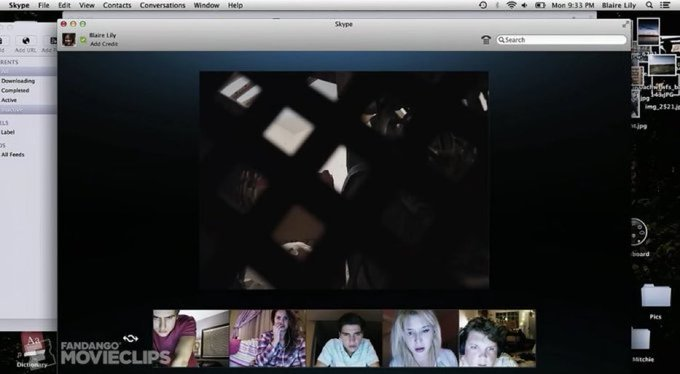Select All Feeds in the sidebar
Screen dimensions: 680x374
[13, 154]
